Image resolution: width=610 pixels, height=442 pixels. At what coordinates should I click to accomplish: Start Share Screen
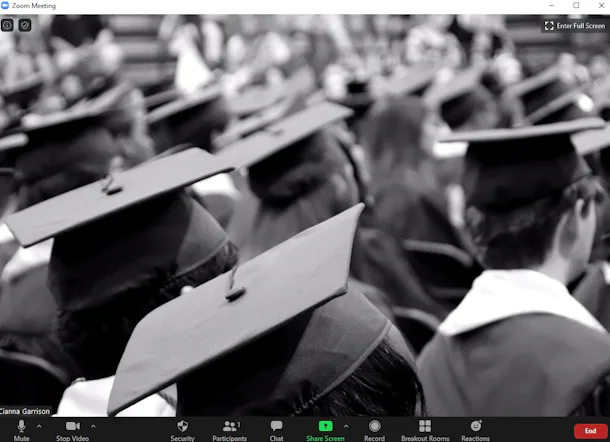pyautogui.click(x=325, y=430)
